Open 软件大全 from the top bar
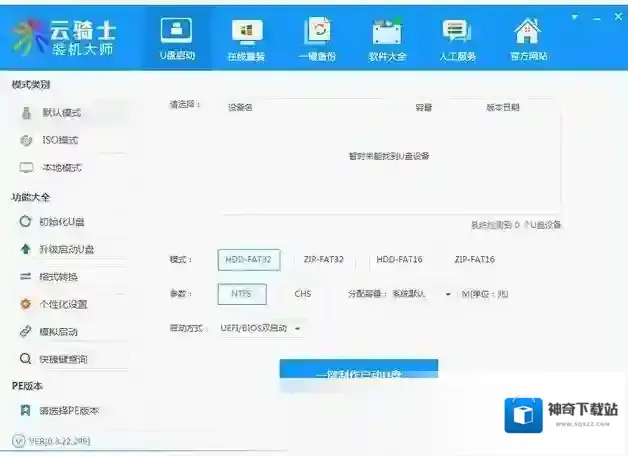This screenshot has width=628, height=456. coord(388,38)
